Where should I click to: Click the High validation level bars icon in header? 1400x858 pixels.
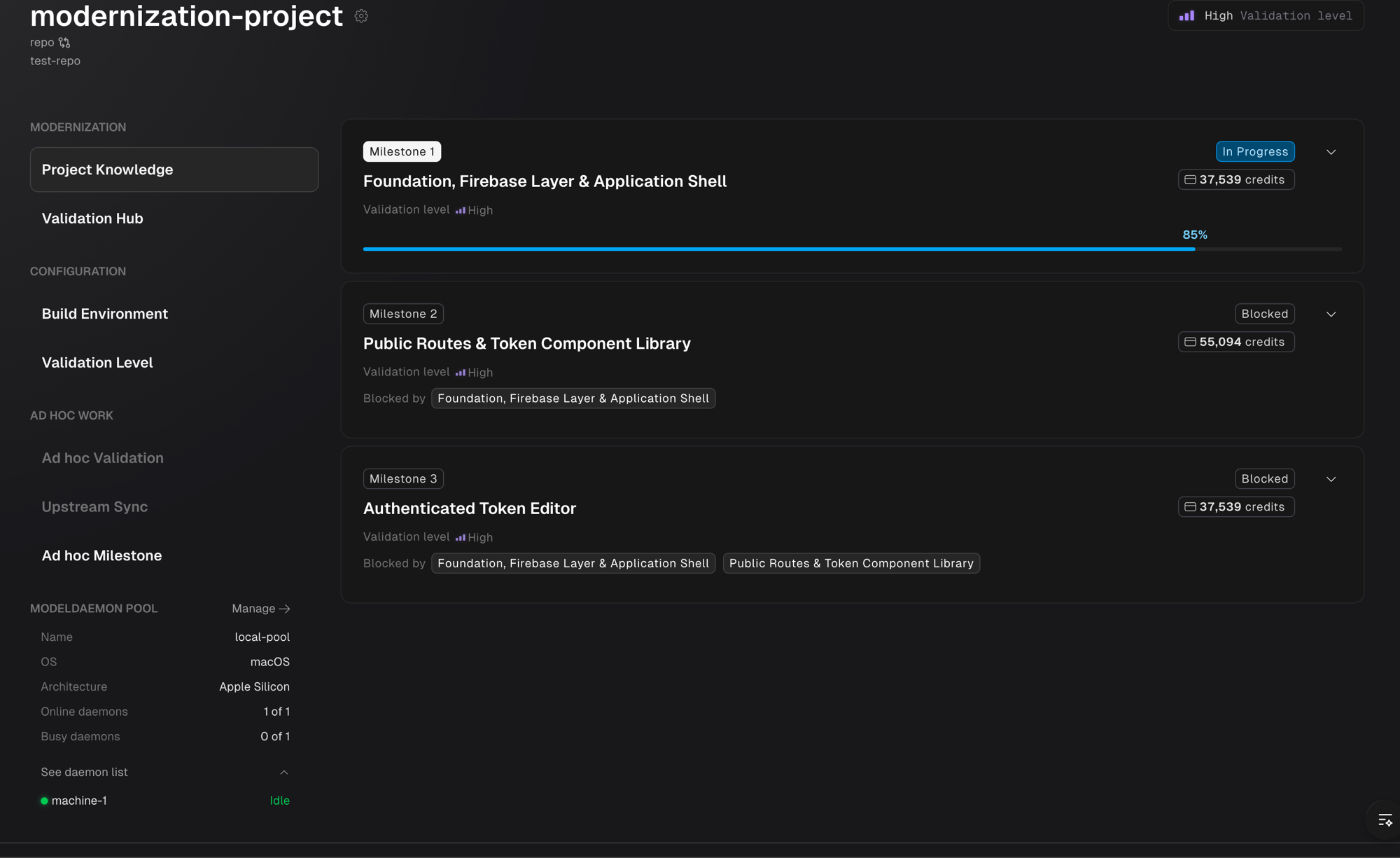coord(1187,15)
